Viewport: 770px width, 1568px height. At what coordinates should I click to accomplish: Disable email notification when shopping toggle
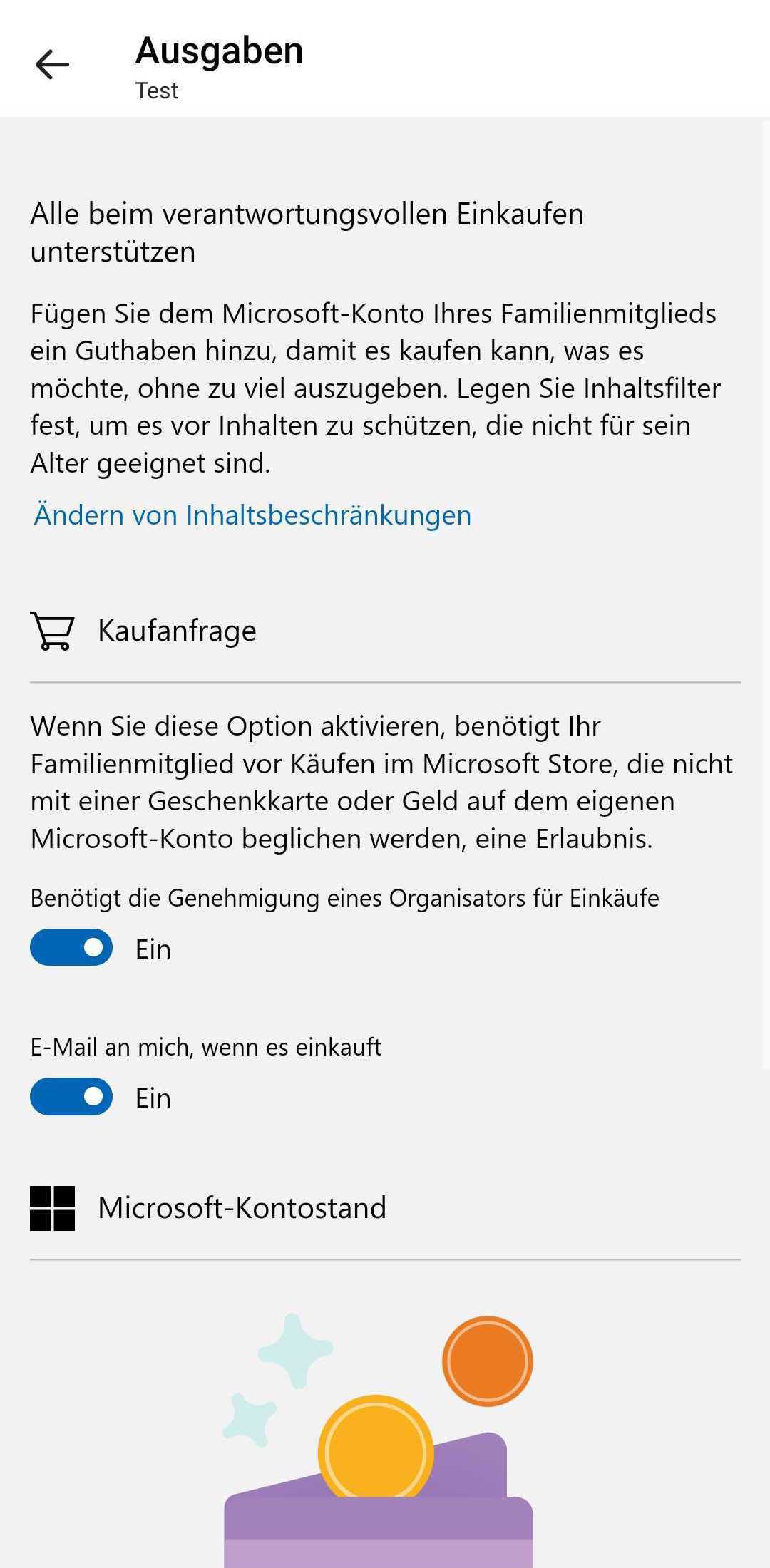[71, 1096]
